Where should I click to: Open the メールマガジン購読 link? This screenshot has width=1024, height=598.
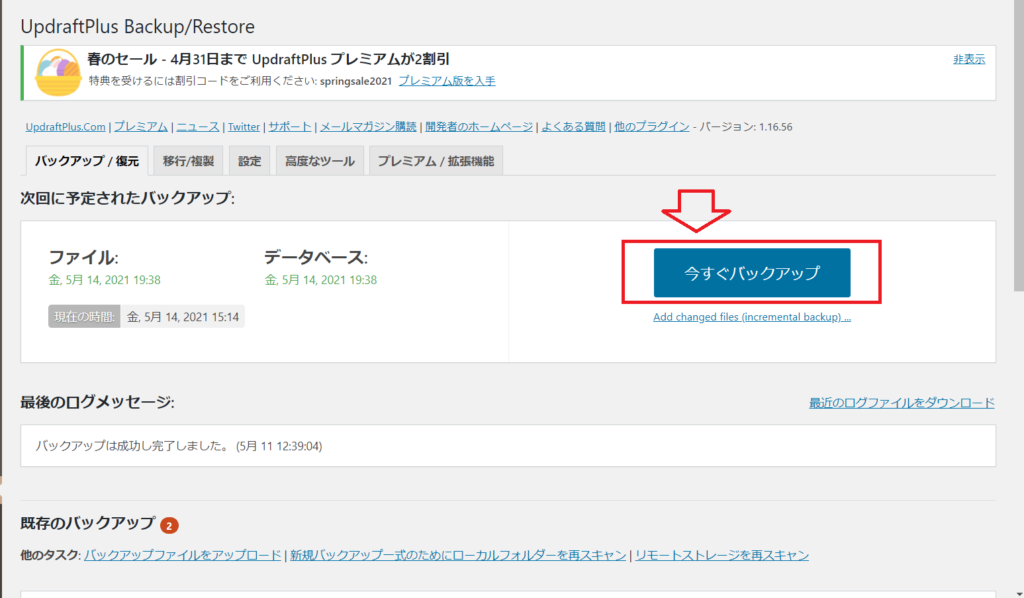[x=368, y=127]
